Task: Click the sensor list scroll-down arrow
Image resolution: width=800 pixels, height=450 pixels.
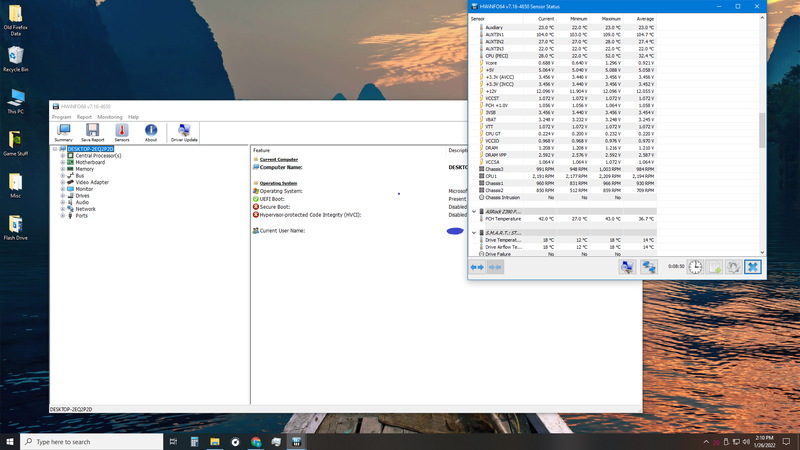Action: 762,252
